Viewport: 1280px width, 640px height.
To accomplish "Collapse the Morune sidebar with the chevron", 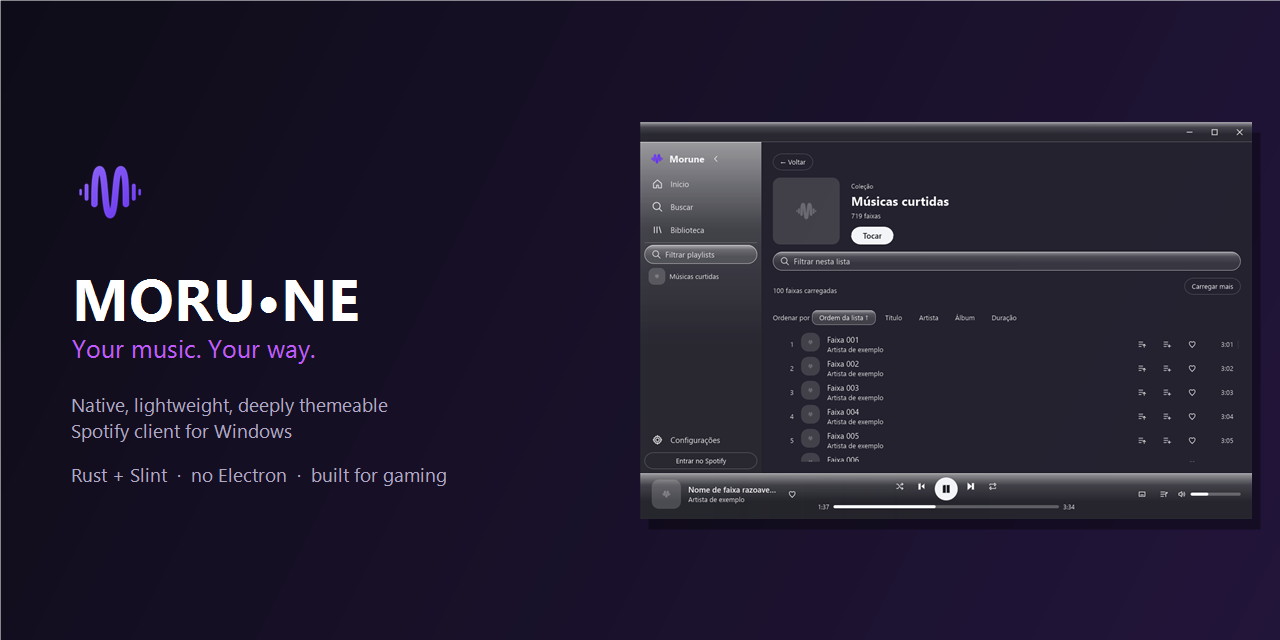I will [716, 159].
